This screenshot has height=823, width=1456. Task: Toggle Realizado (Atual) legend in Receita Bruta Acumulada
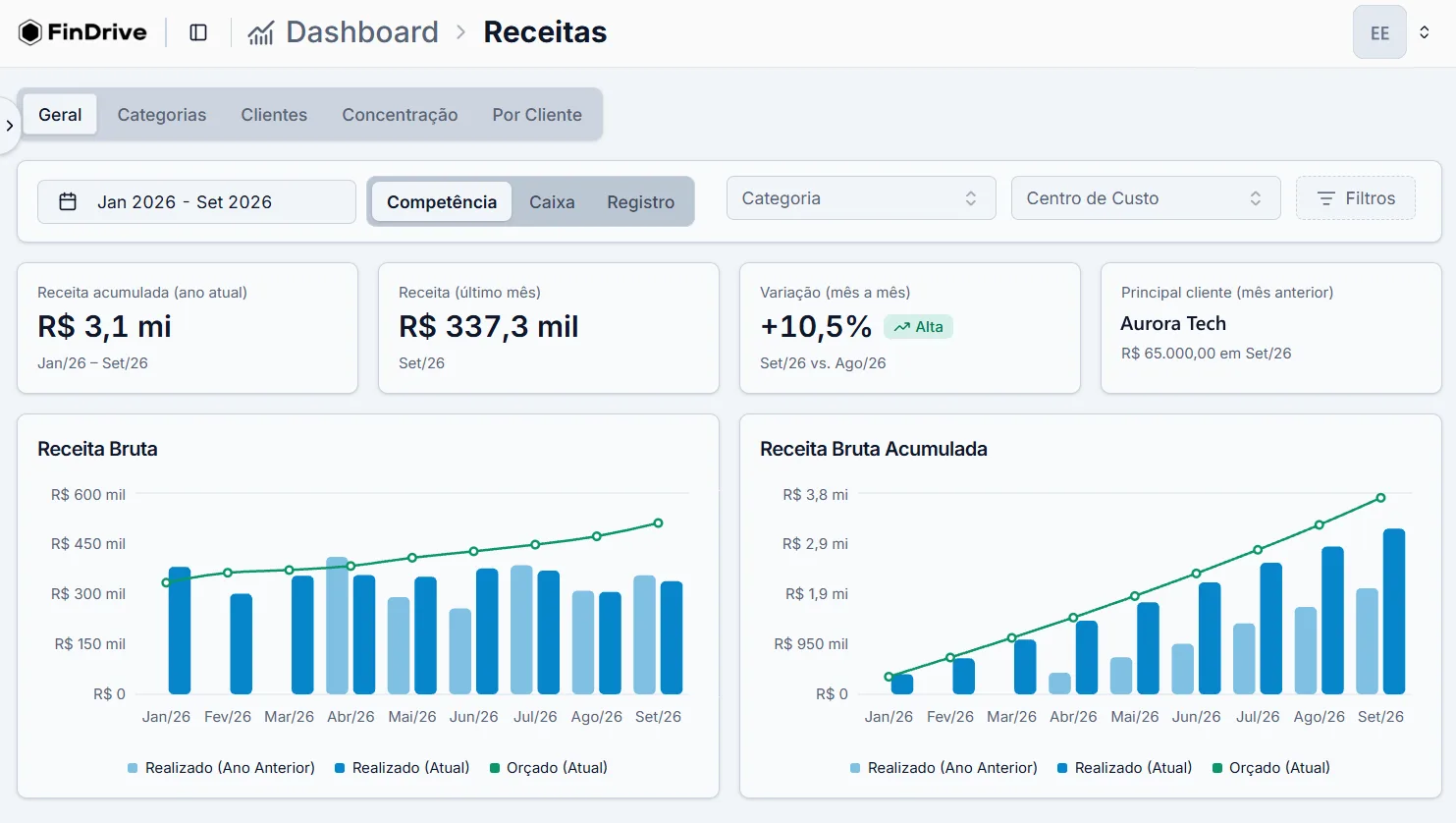point(1124,768)
